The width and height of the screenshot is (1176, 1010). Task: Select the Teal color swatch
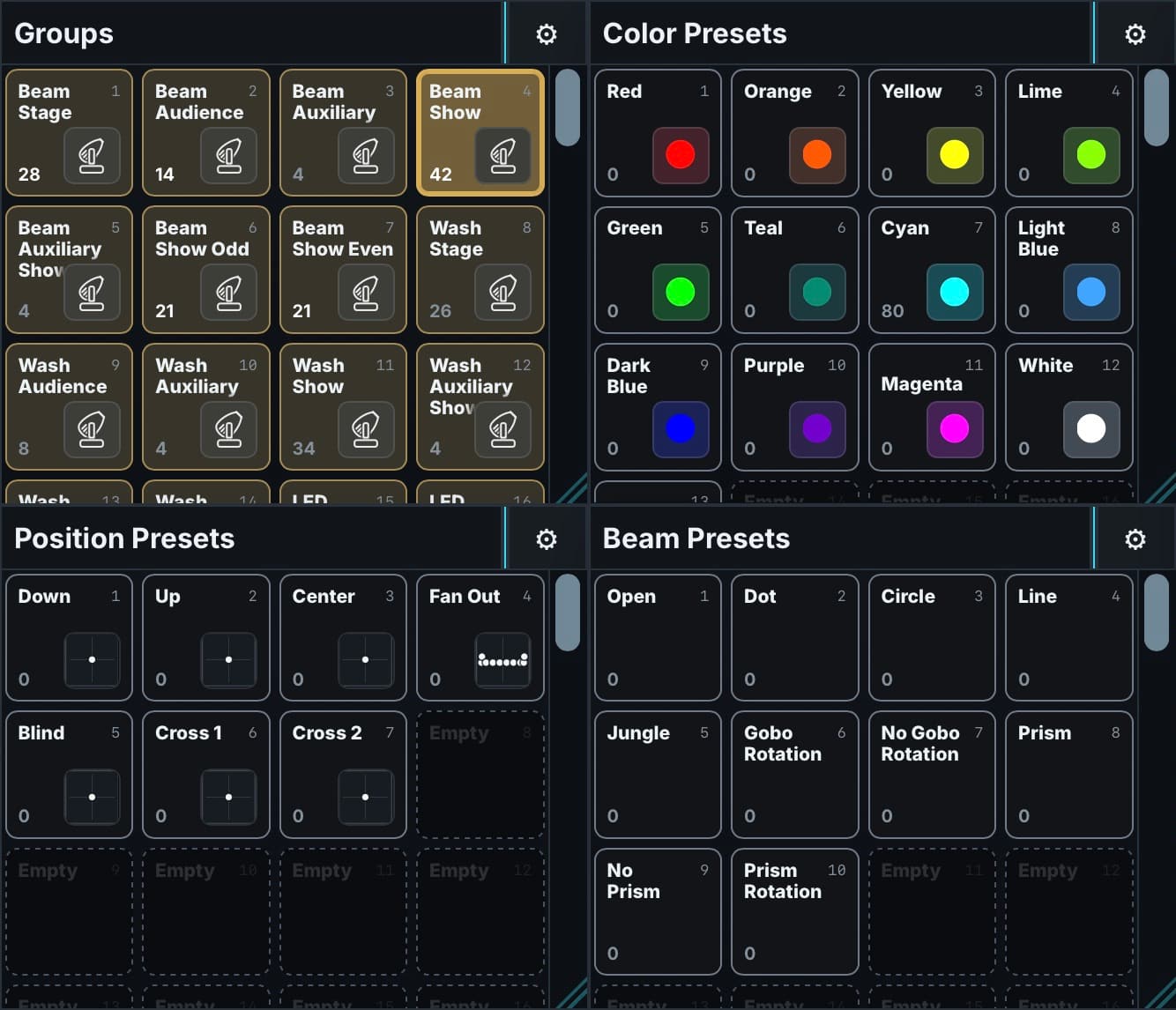(817, 292)
